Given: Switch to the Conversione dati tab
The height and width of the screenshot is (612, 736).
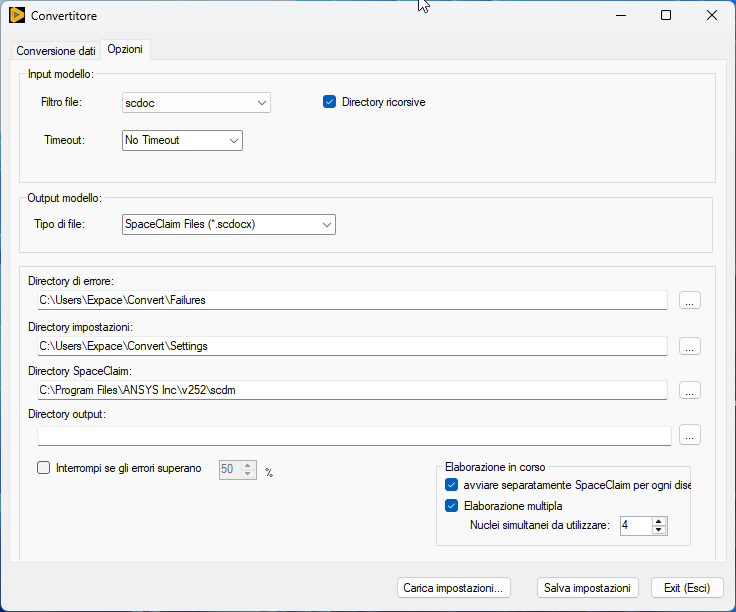Looking at the screenshot, I should (x=56, y=50).
